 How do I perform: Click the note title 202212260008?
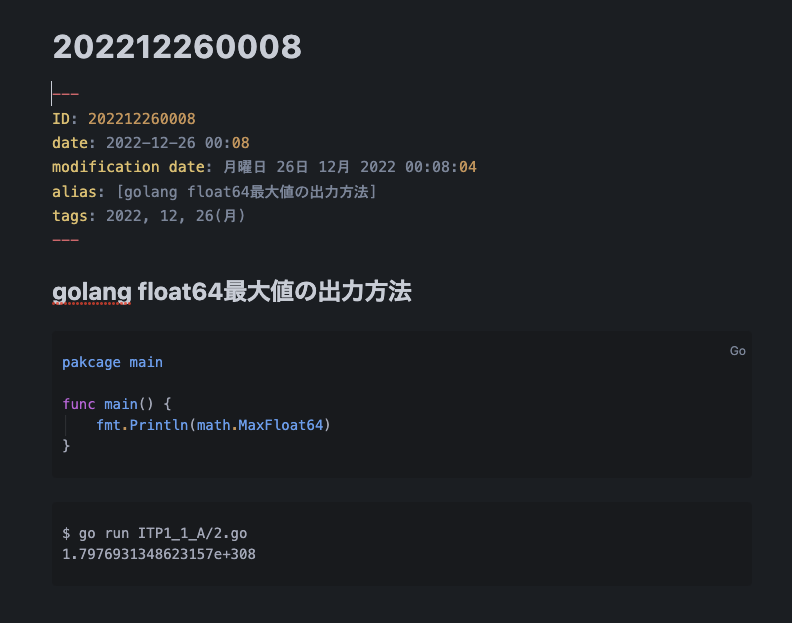coord(177,46)
